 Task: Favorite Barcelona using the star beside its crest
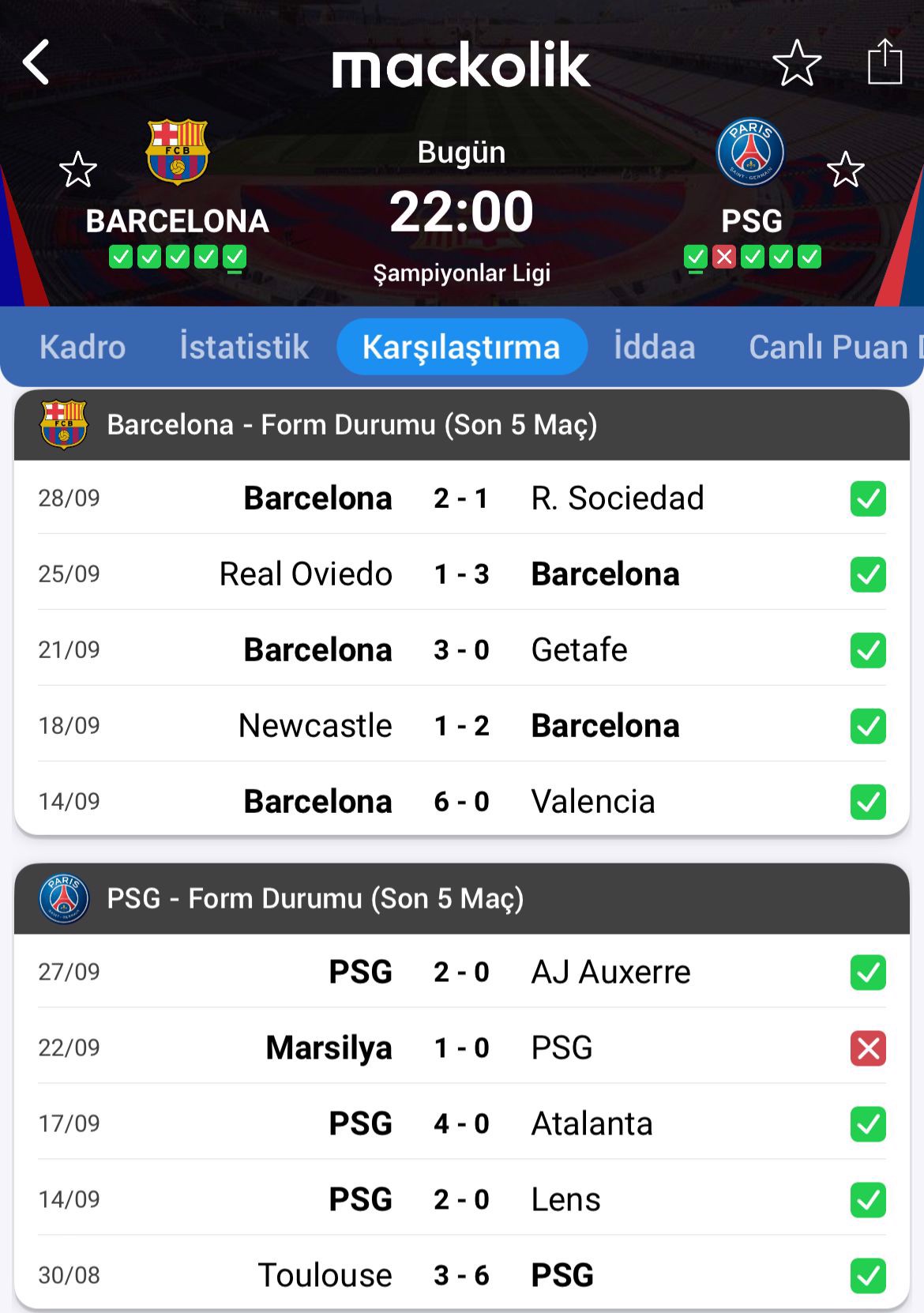(78, 170)
